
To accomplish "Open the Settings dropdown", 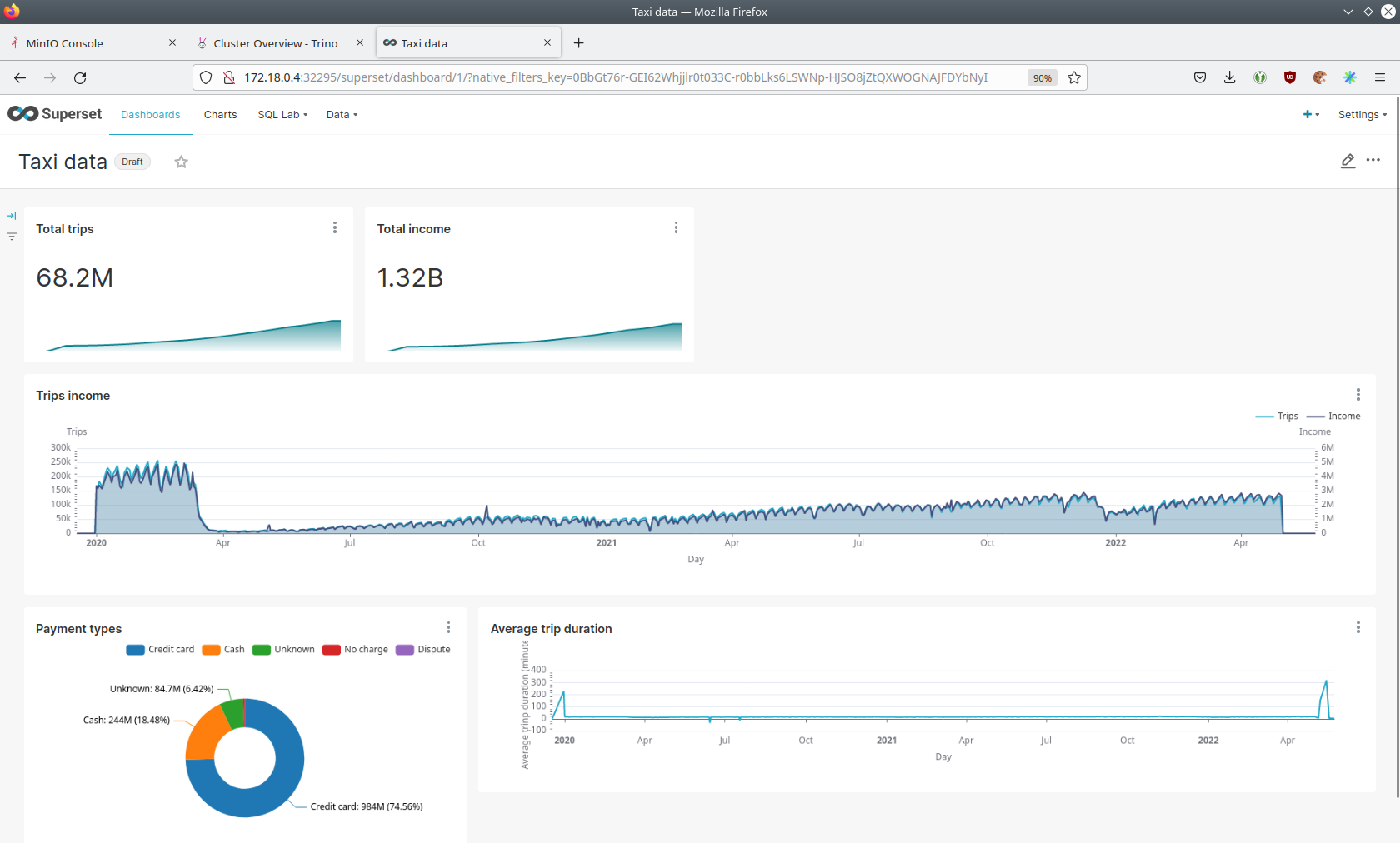I will [1362, 115].
